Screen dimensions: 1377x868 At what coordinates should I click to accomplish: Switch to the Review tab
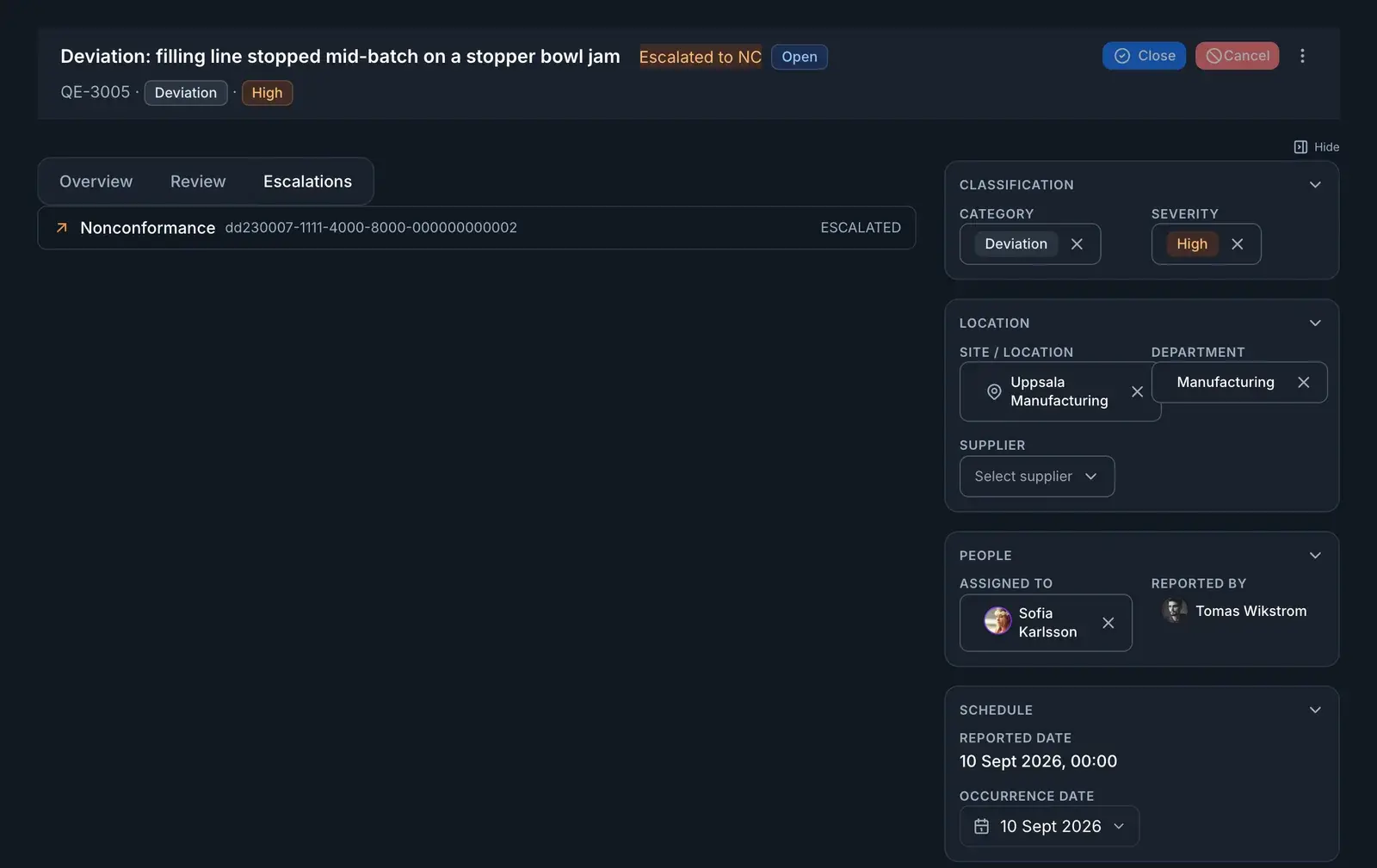pyautogui.click(x=198, y=182)
